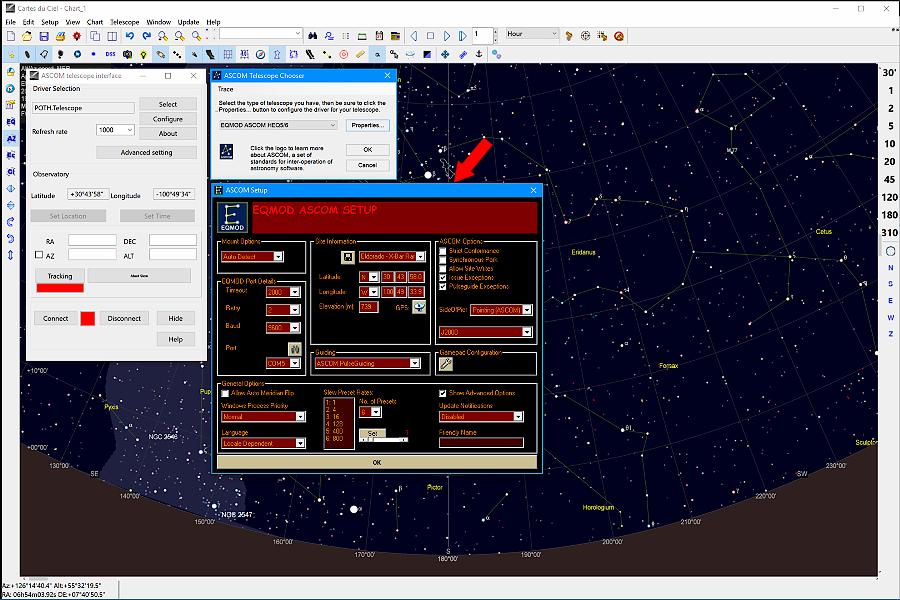Uncheck the Issue Exceptions checkbox
Image resolution: width=900 pixels, height=600 pixels.
(443, 277)
